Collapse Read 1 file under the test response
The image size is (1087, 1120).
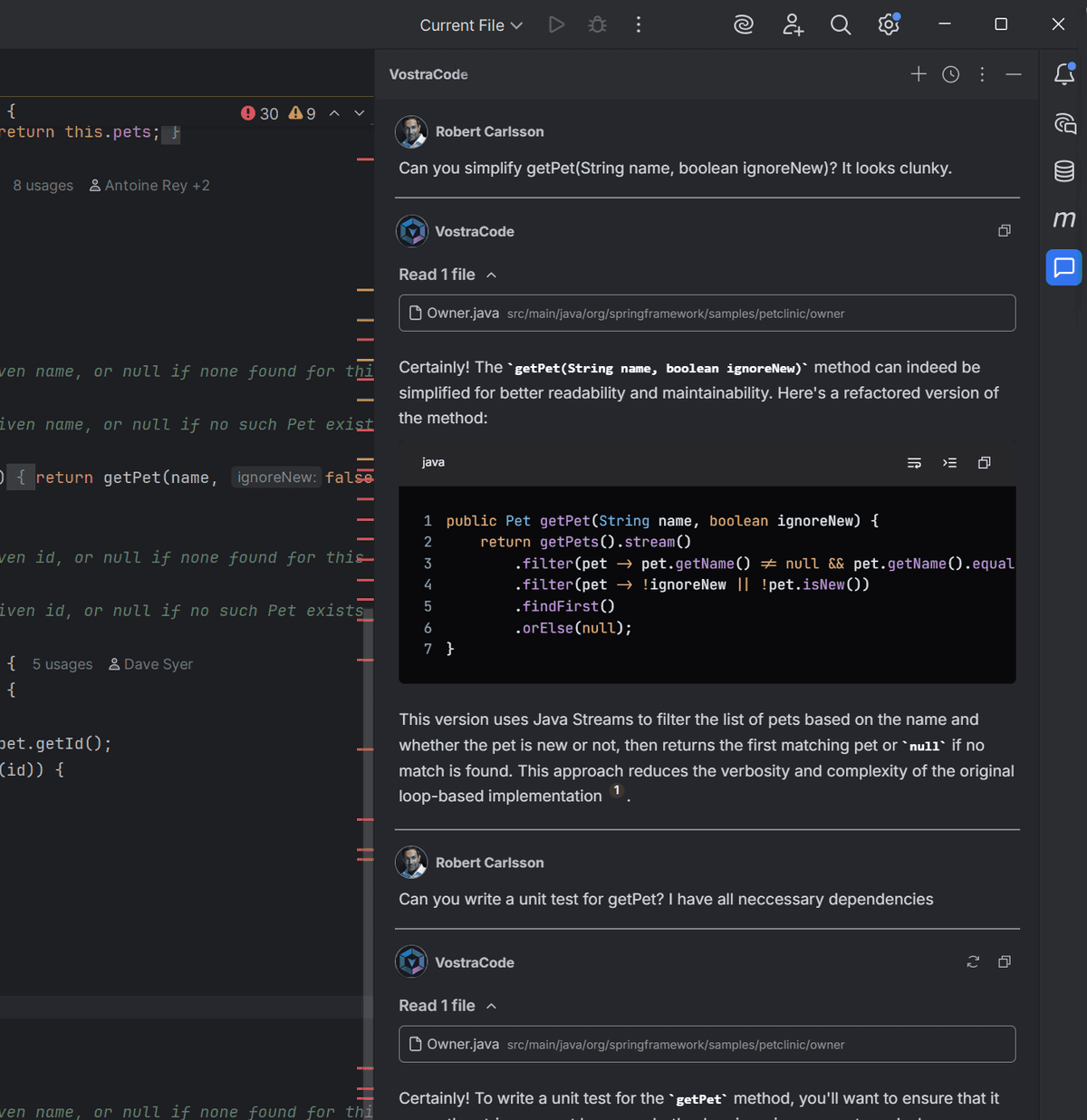491,1006
